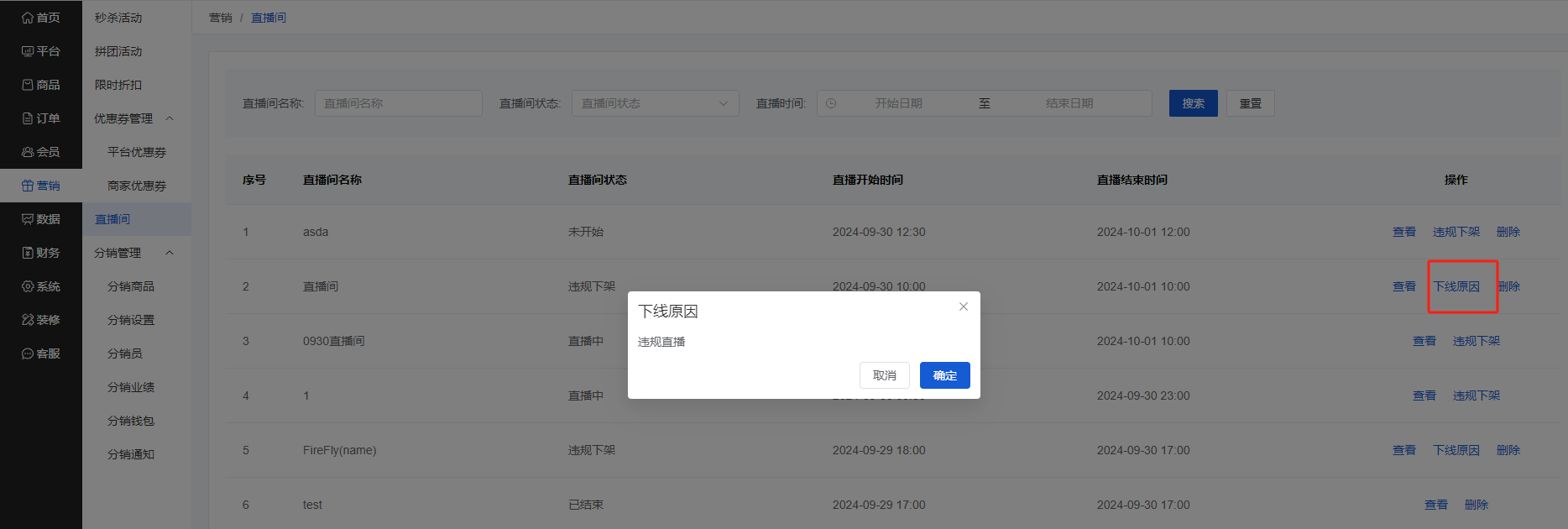Open 分销钱包 submenu item
Screen dimensions: 1568x529
coord(131,421)
